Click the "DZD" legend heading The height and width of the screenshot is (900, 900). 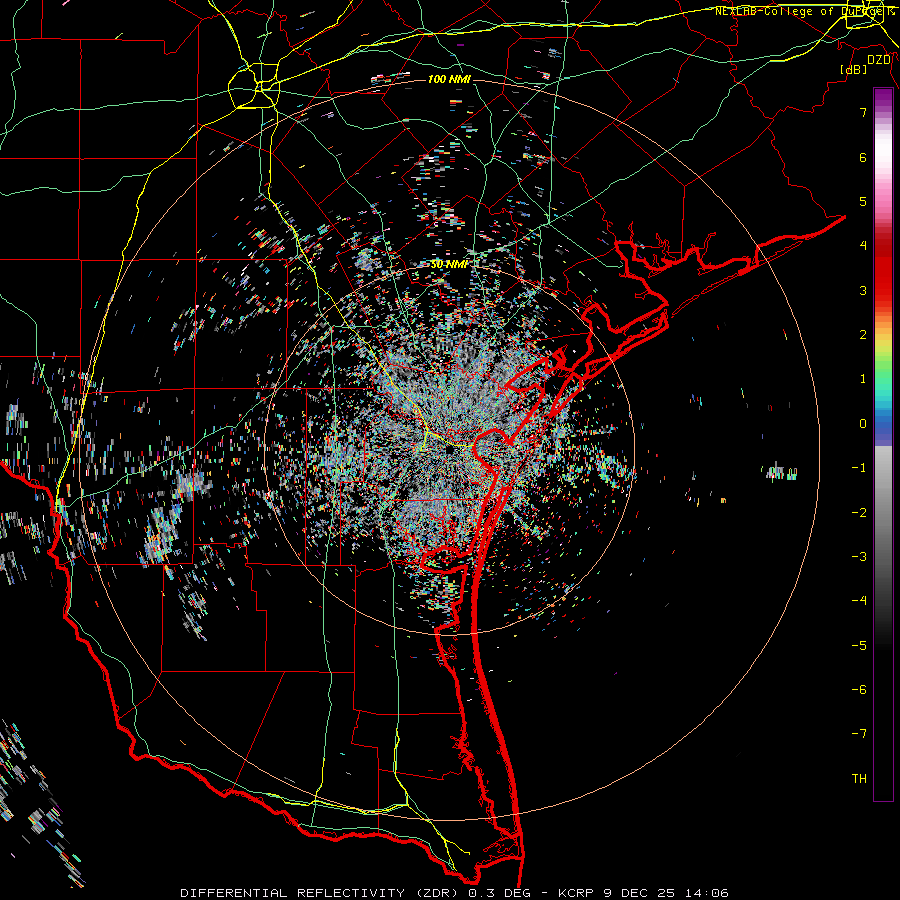point(878,60)
